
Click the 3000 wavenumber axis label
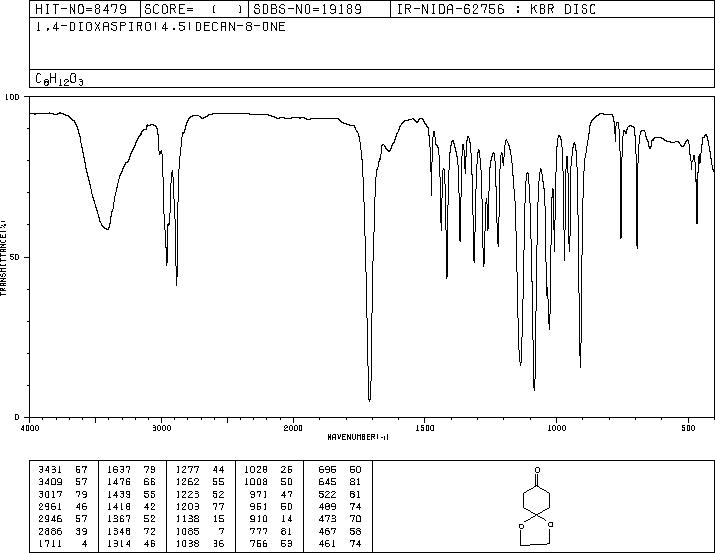pos(161,428)
